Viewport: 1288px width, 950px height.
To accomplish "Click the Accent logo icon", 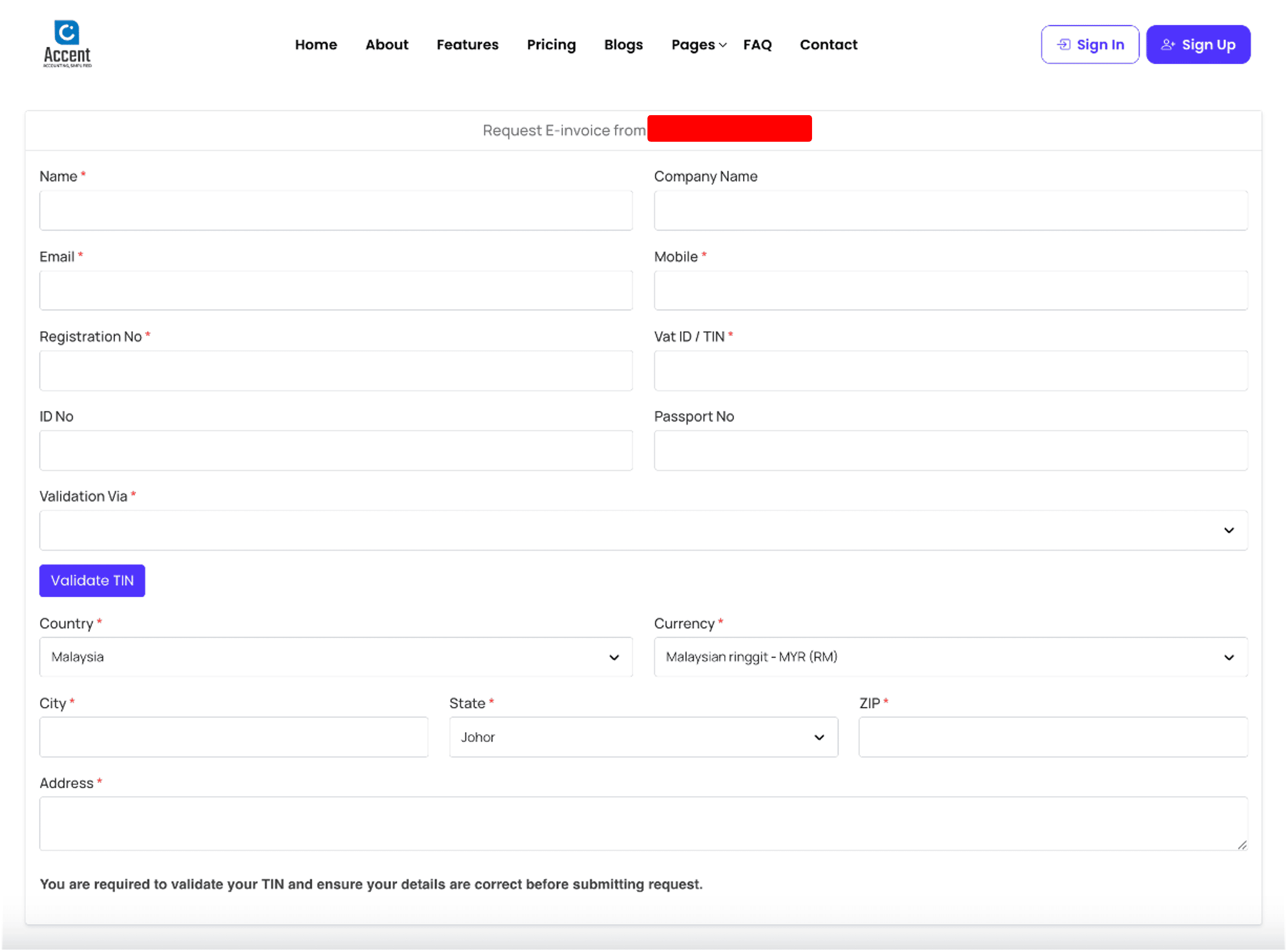I will pyautogui.click(x=66, y=33).
